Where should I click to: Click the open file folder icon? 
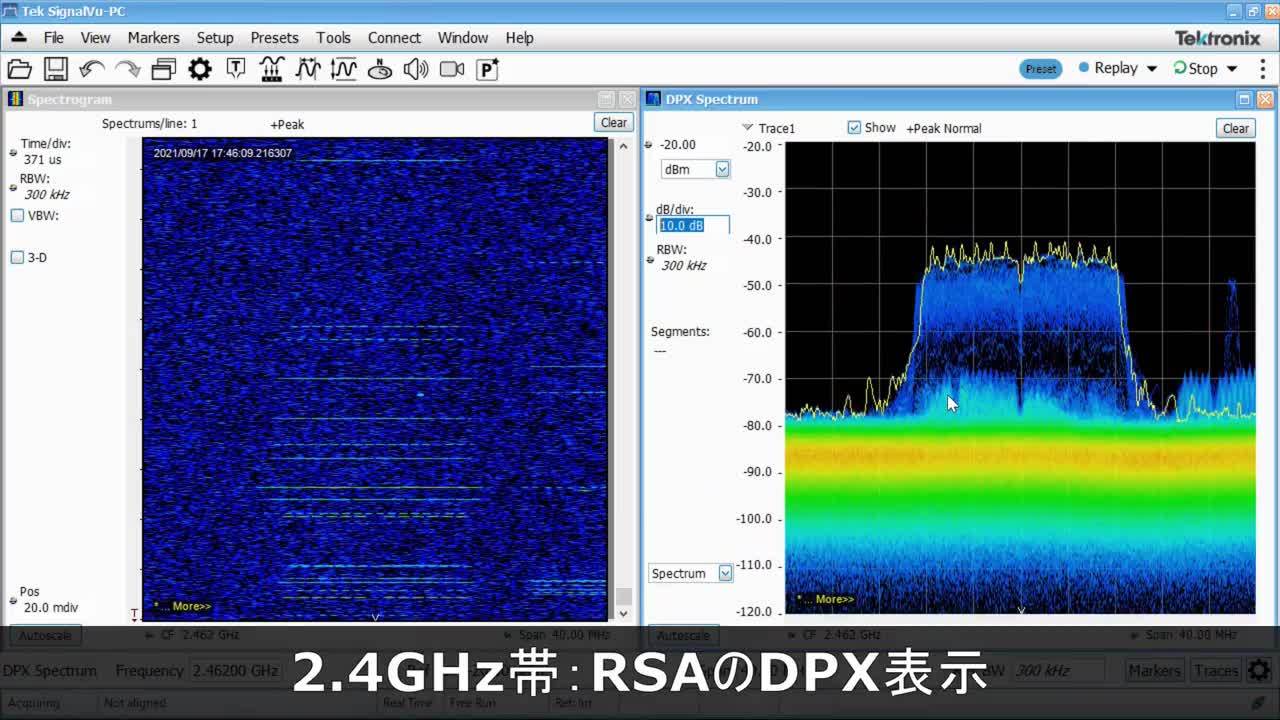tap(20, 69)
